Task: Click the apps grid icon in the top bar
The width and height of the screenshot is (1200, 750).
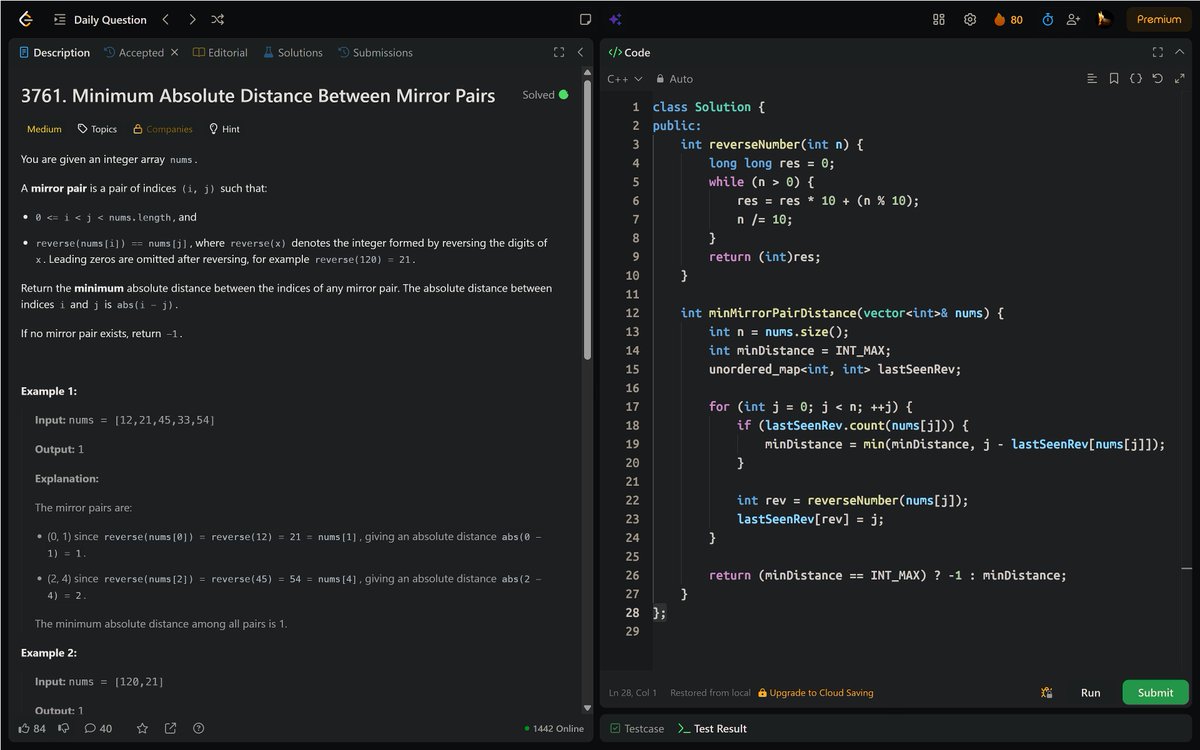Action: point(938,19)
